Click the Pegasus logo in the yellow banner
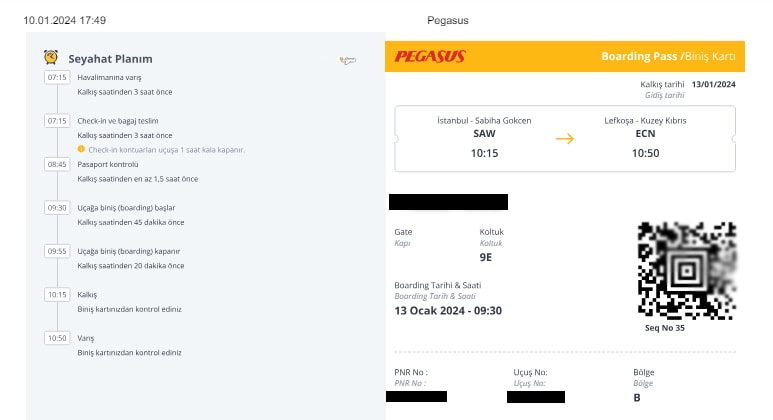 [430, 57]
